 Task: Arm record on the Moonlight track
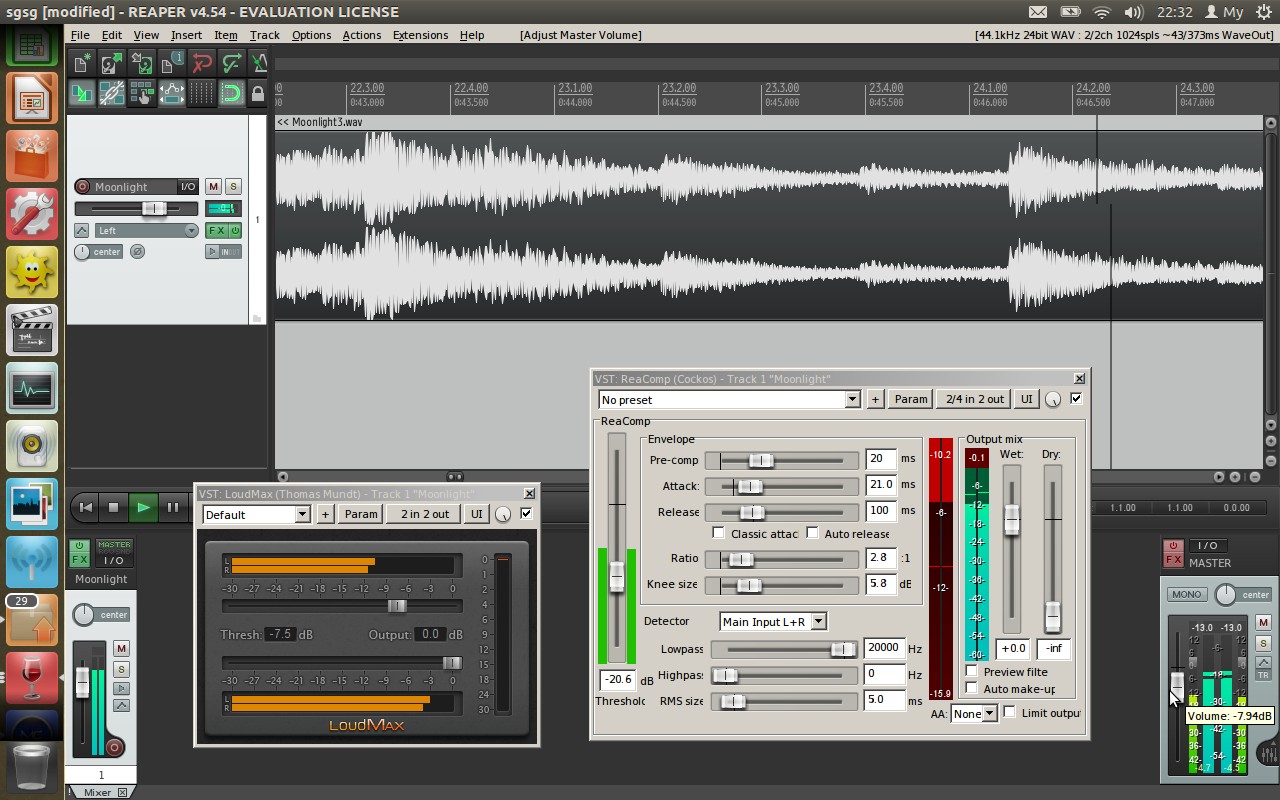coord(82,187)
